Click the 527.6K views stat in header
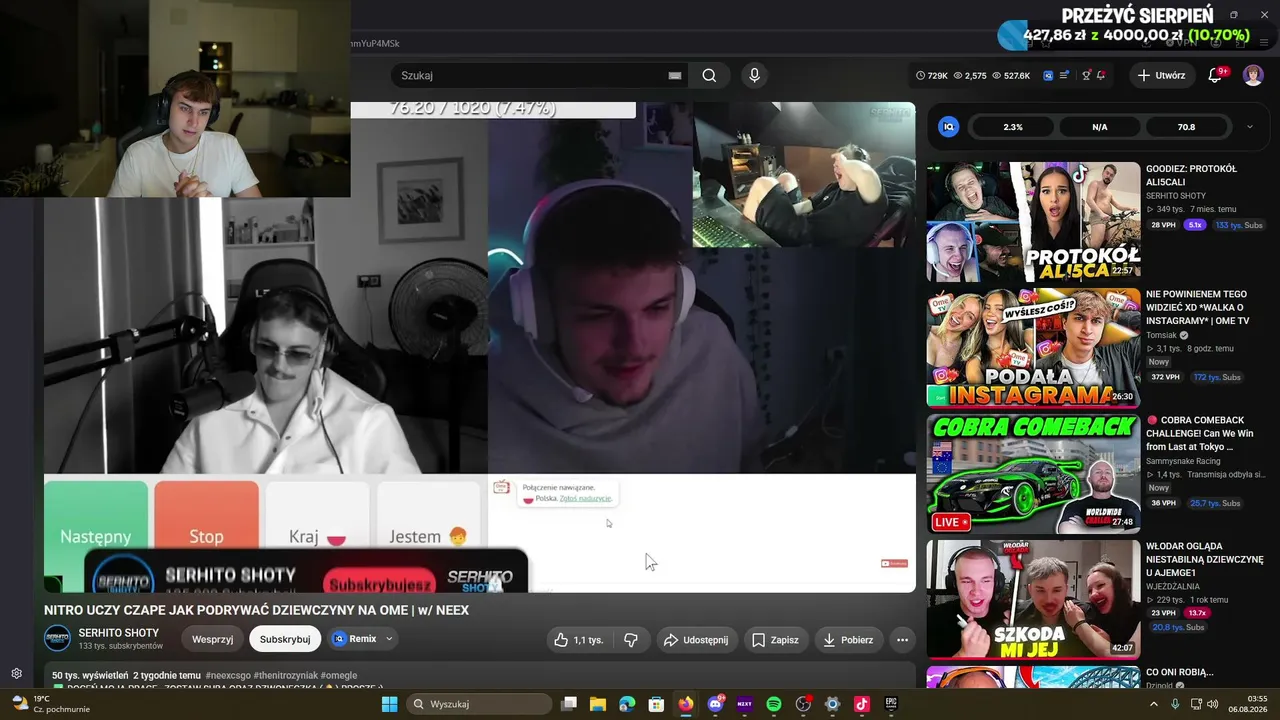 click(x=1011, y=75)
